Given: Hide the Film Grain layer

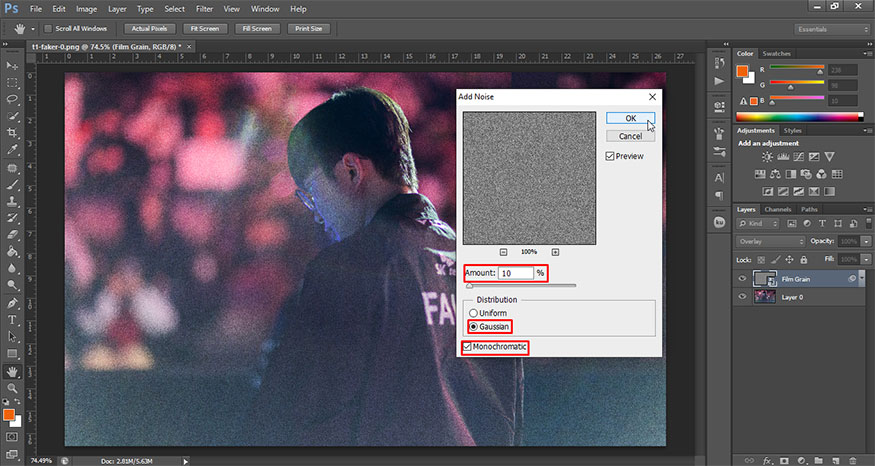Looking at the screenshot, I should click(742, 279).
